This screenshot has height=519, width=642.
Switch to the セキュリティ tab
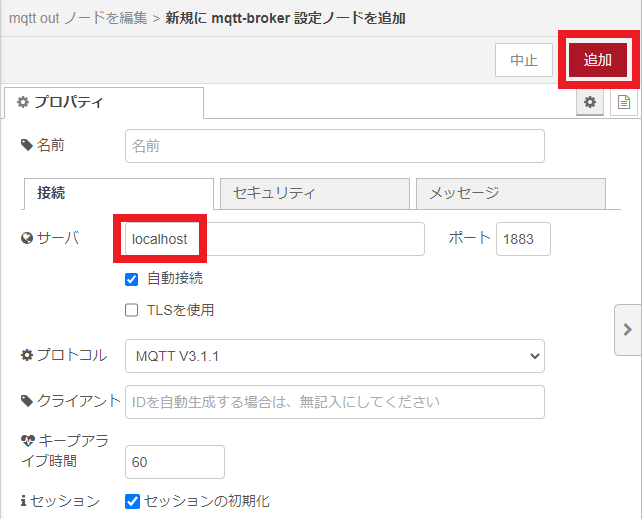coord(314,193)
